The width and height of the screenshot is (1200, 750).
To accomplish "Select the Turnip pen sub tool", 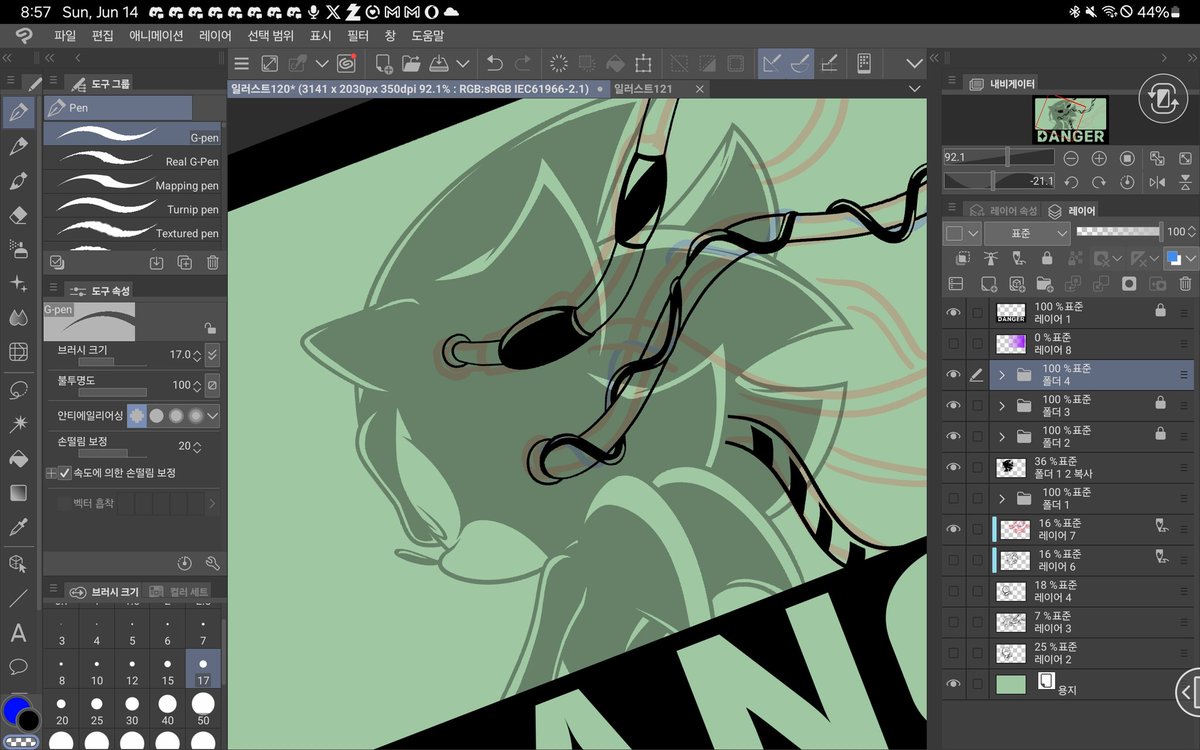I will (x=133, y=208).
